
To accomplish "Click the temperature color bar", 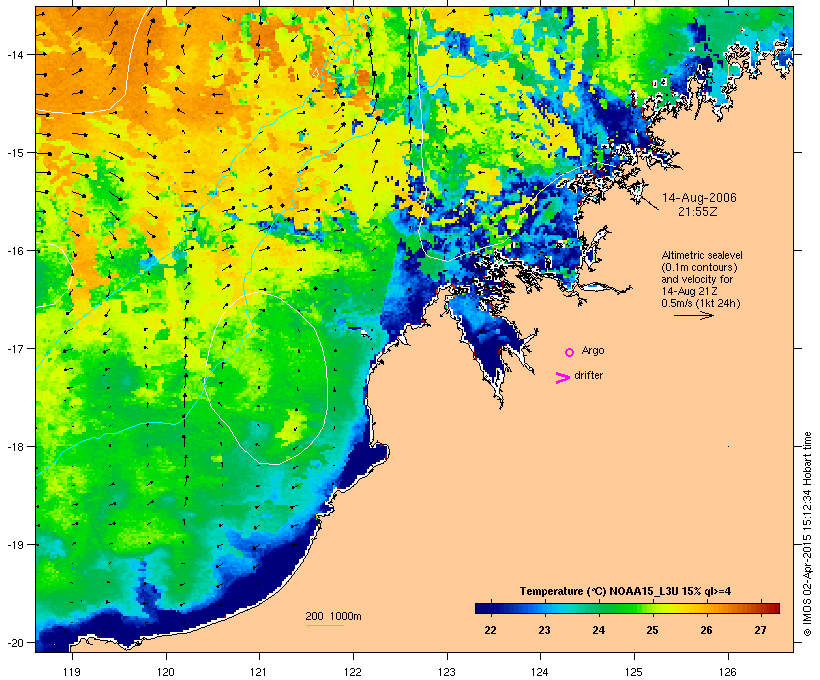I will [x=627, y=608].
